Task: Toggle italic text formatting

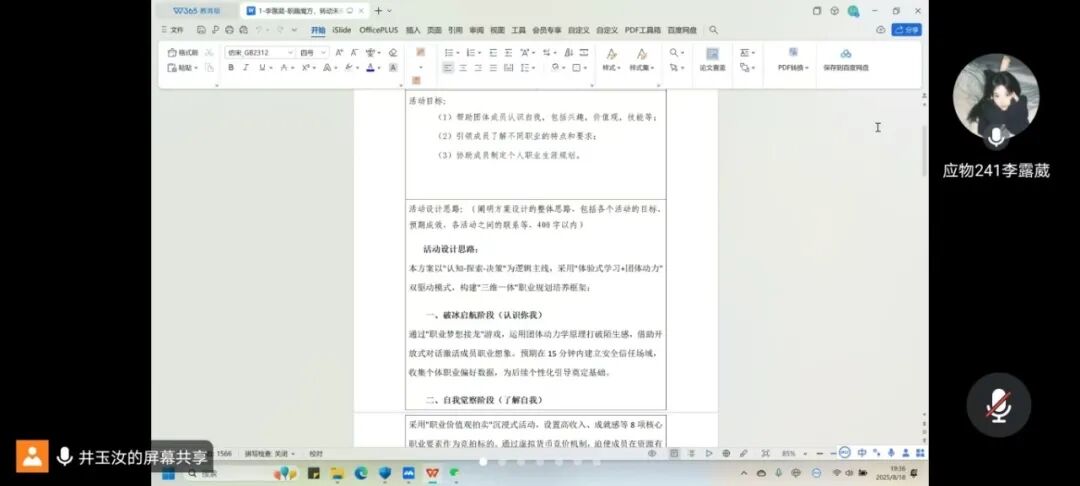Action: [x=246, y=68]
